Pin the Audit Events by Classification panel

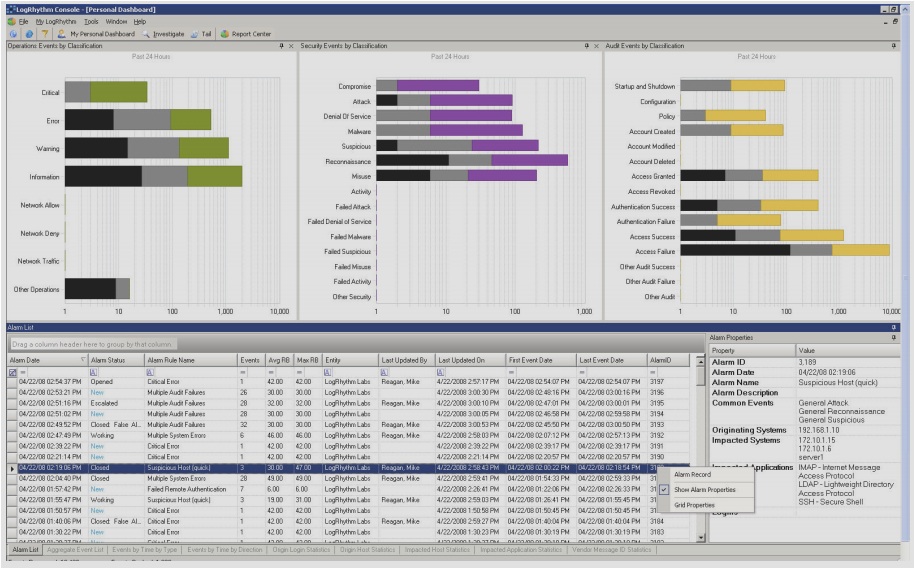tap(893, 46)
